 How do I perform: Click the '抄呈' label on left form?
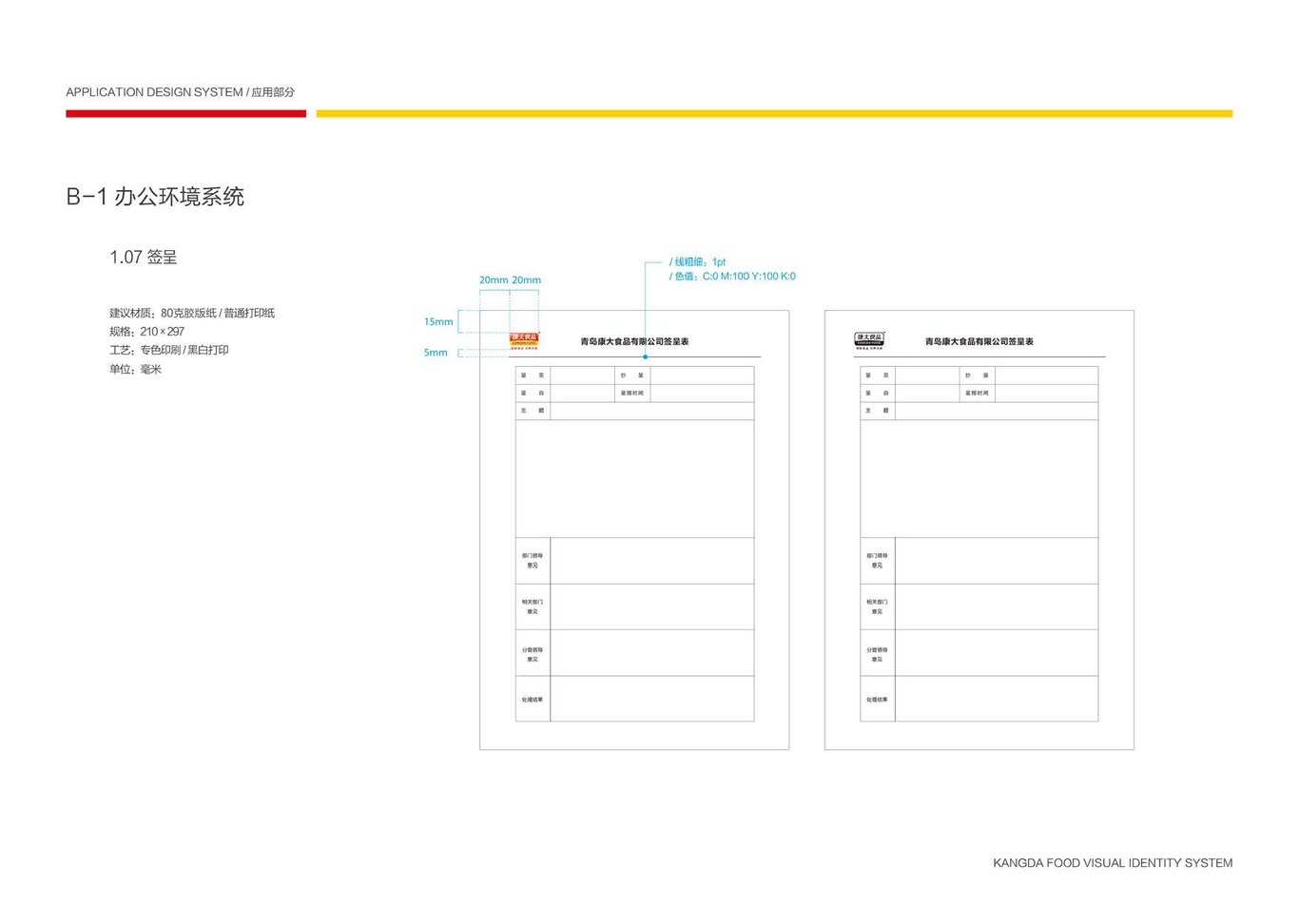[632, 375]
